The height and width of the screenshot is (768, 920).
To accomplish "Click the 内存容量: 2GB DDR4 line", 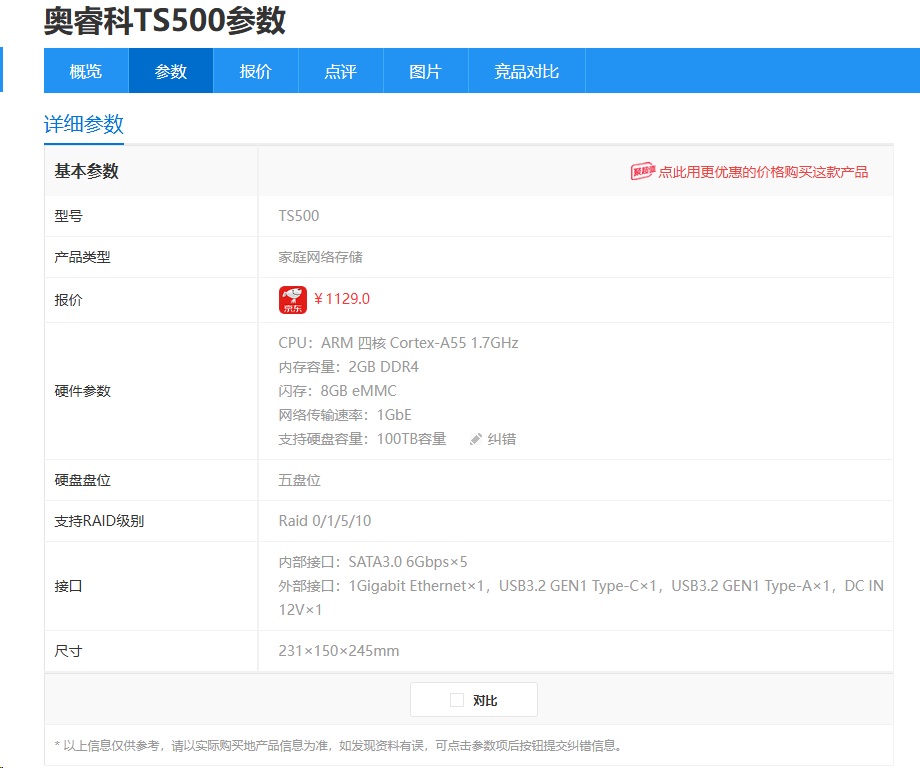I will [x=349, y=367].
